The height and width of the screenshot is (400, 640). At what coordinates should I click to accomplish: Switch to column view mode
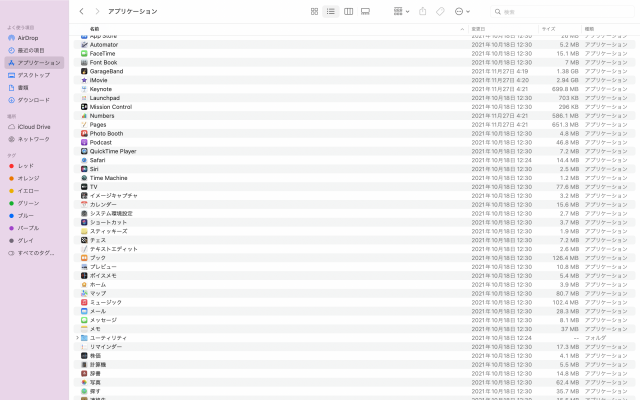pyautogui.click(x=349, y=11)
